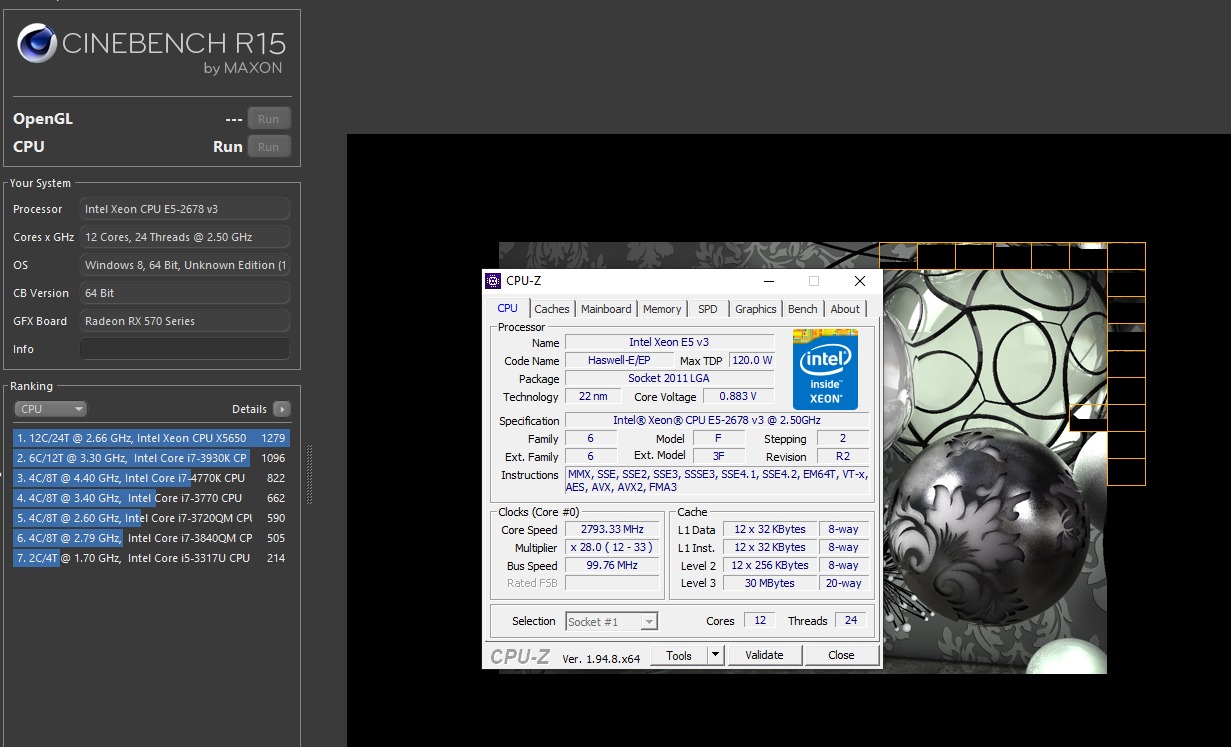The image size is (1231, 747).
Task: Click the Instructions list in CPU-Z
Action: click(717, 481)
